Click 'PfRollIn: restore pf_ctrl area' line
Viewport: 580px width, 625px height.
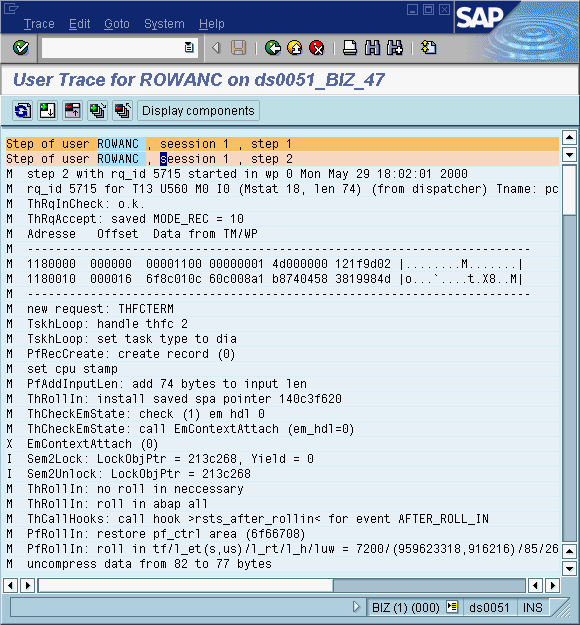point(166,534)
